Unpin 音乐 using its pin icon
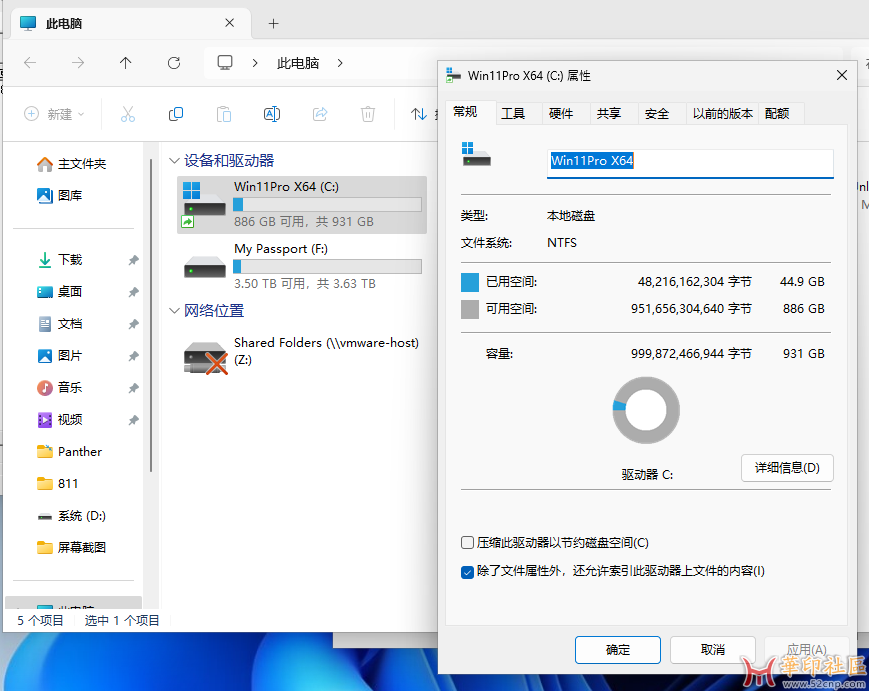 (x=133, y=388)
